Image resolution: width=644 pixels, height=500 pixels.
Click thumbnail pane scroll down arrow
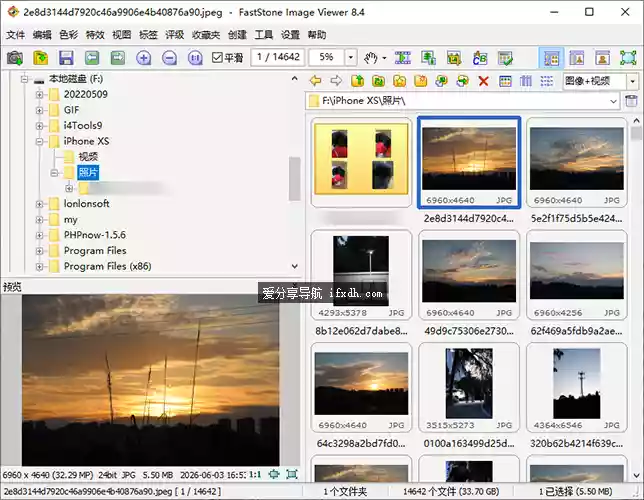tap(637, 475)
